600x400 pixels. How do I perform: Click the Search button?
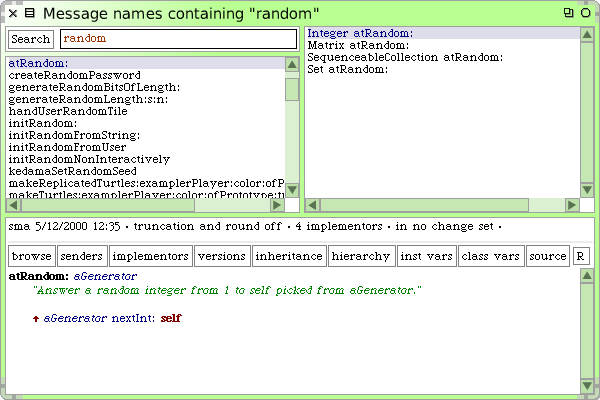(x=31, y=39)
